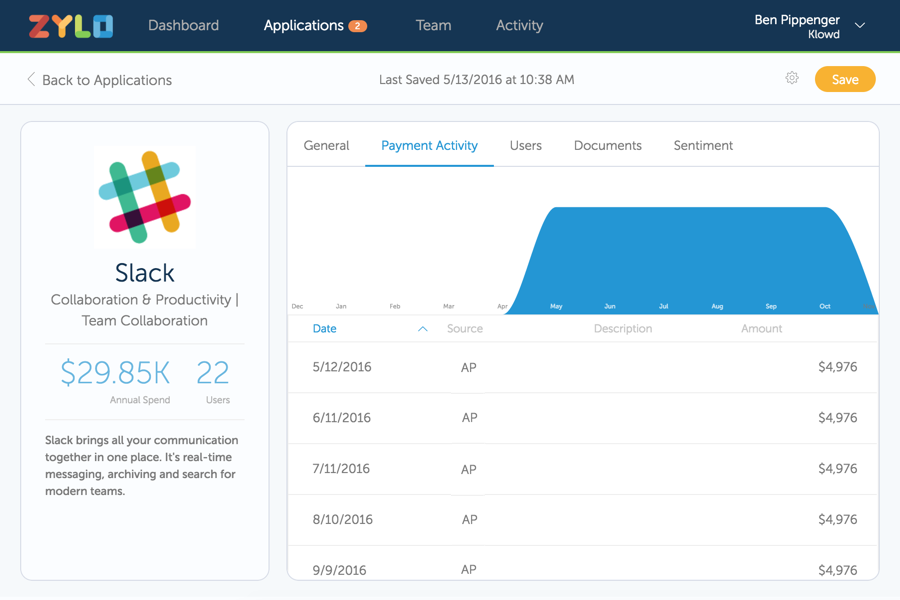Viewport: 900px width, 600px height.
Task: Switch to the General tab
Action: point(326,146)
